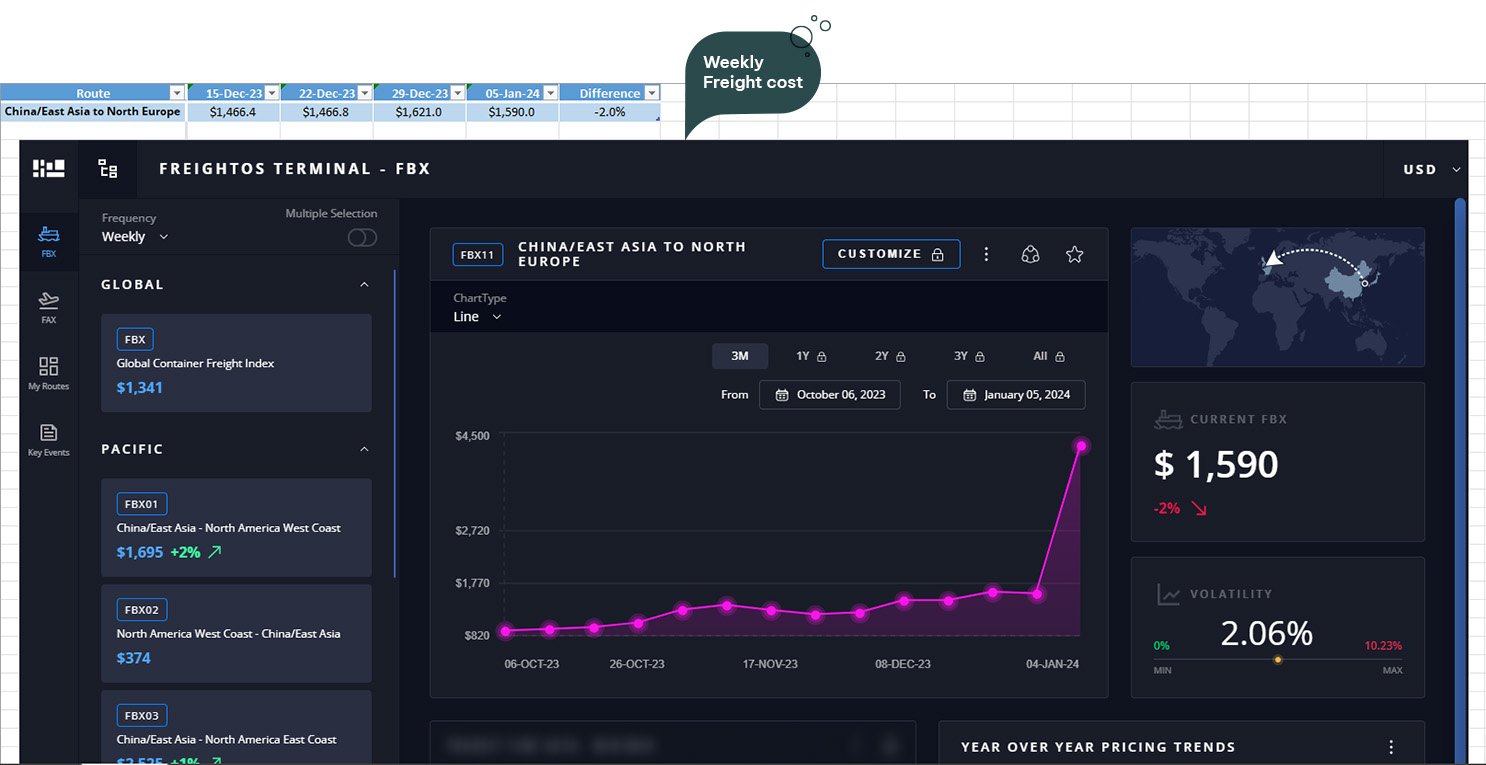Toggle the Multiple Selection switch
1486x765 pixels.
362,237
